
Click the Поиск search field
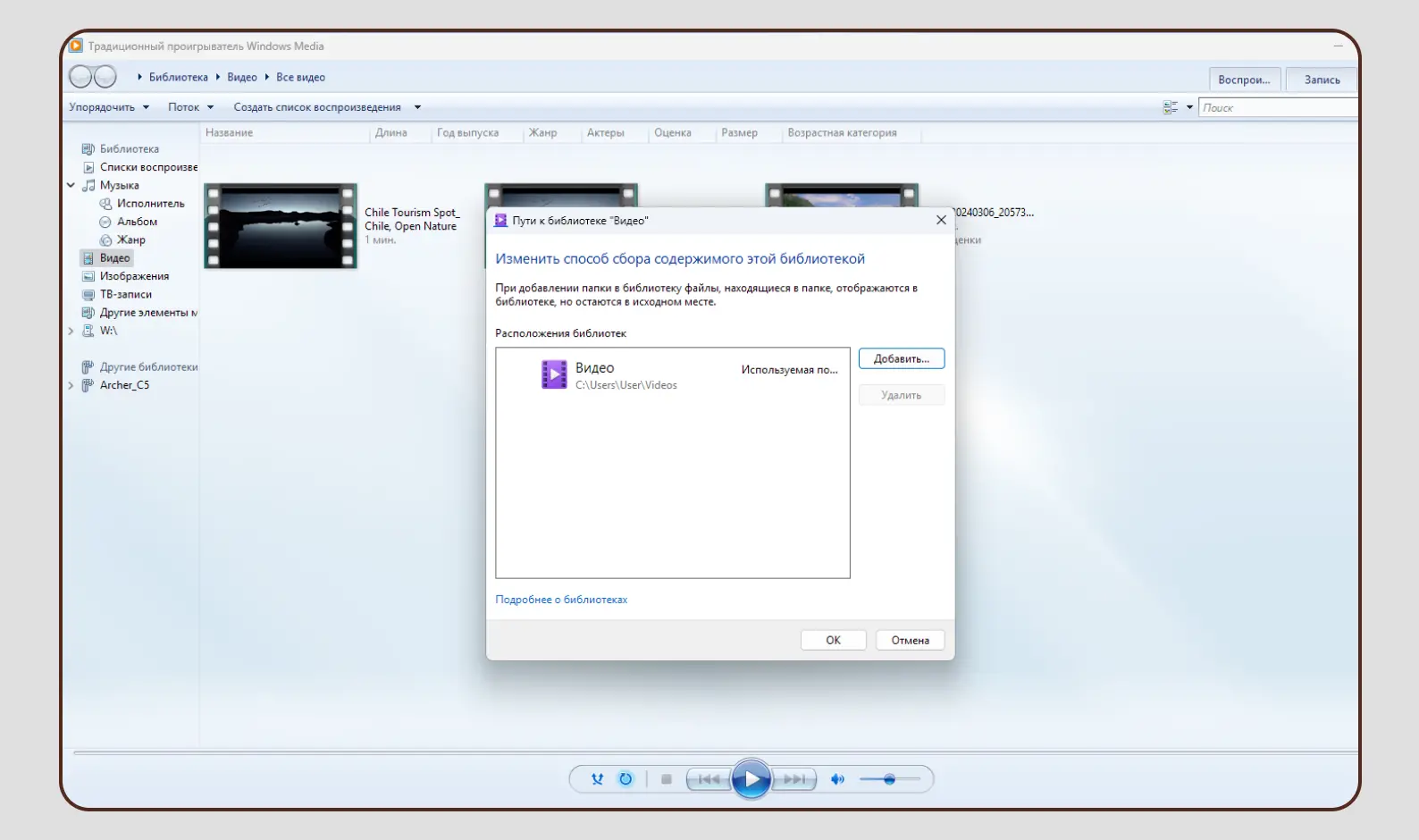pos(1277,107)
